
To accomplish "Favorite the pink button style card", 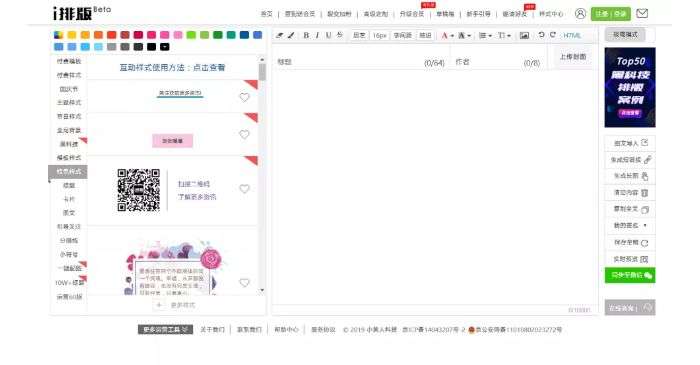I will [x=244, y=134].
